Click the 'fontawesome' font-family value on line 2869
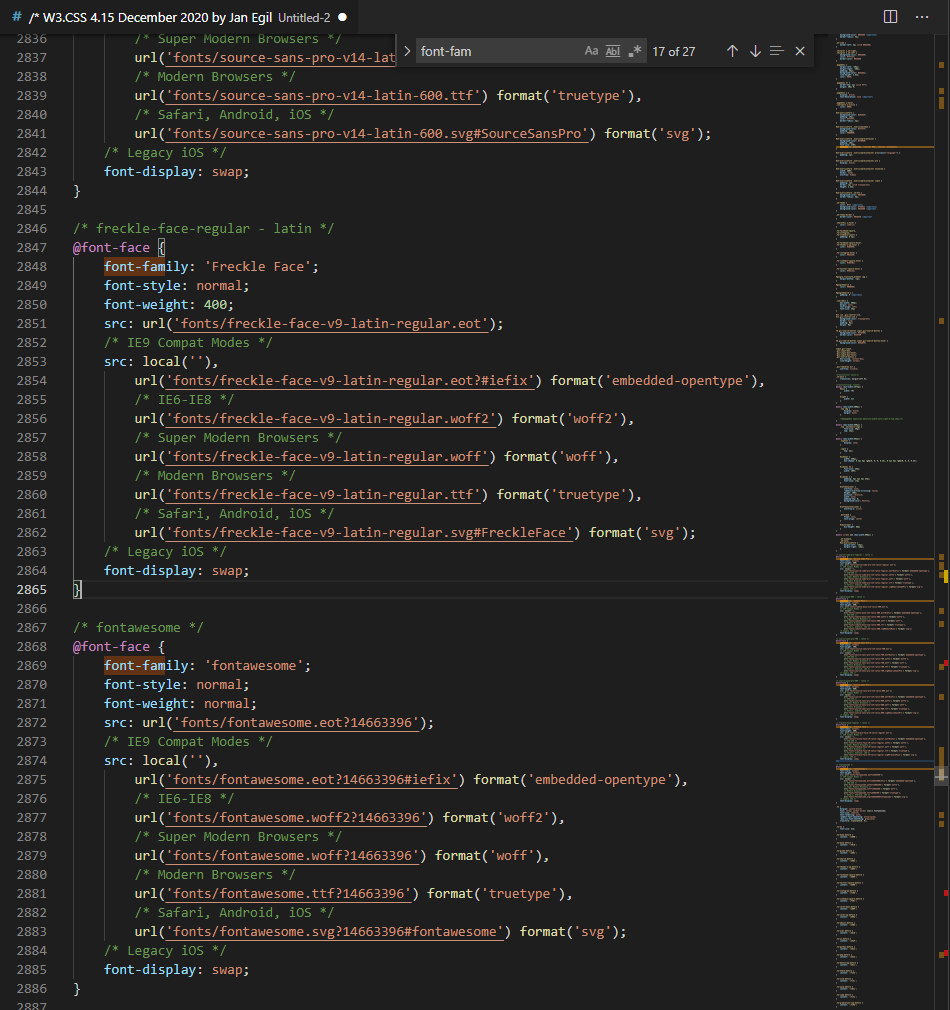The height and width of the screenshot is (1010, 950). (x=254, y=666)
